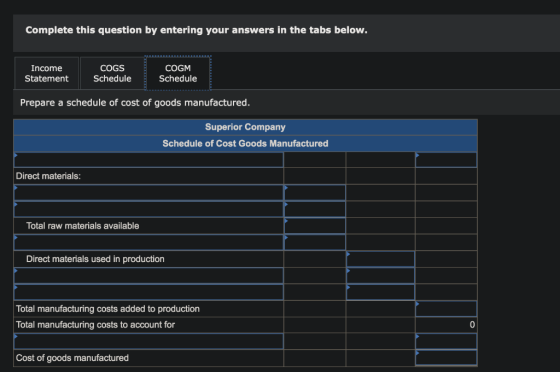The image size is (560, 372).
Task: Switch to the Income Statement tab
Action: point(46,73)
